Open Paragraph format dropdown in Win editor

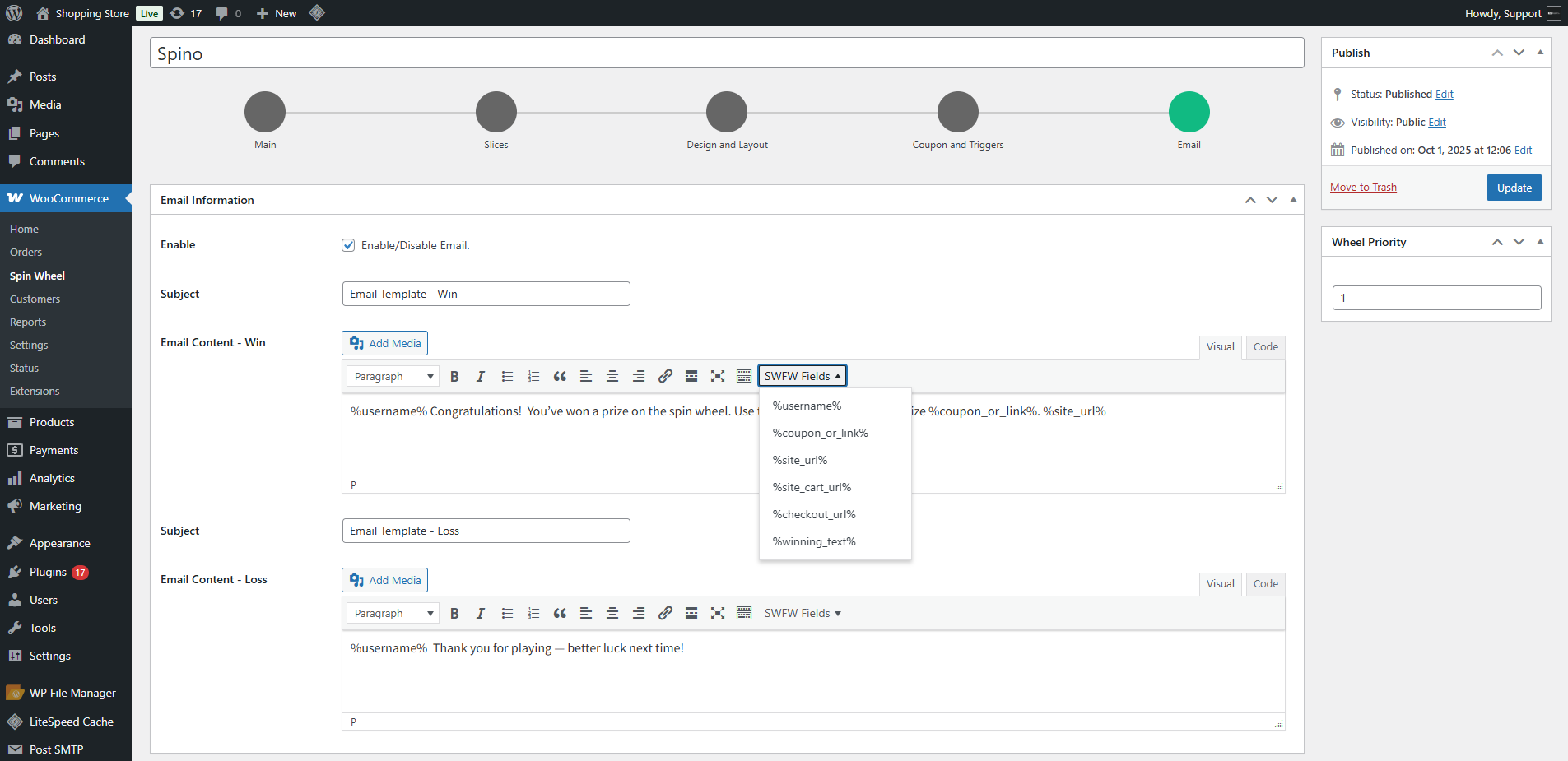tap(393, 376)
